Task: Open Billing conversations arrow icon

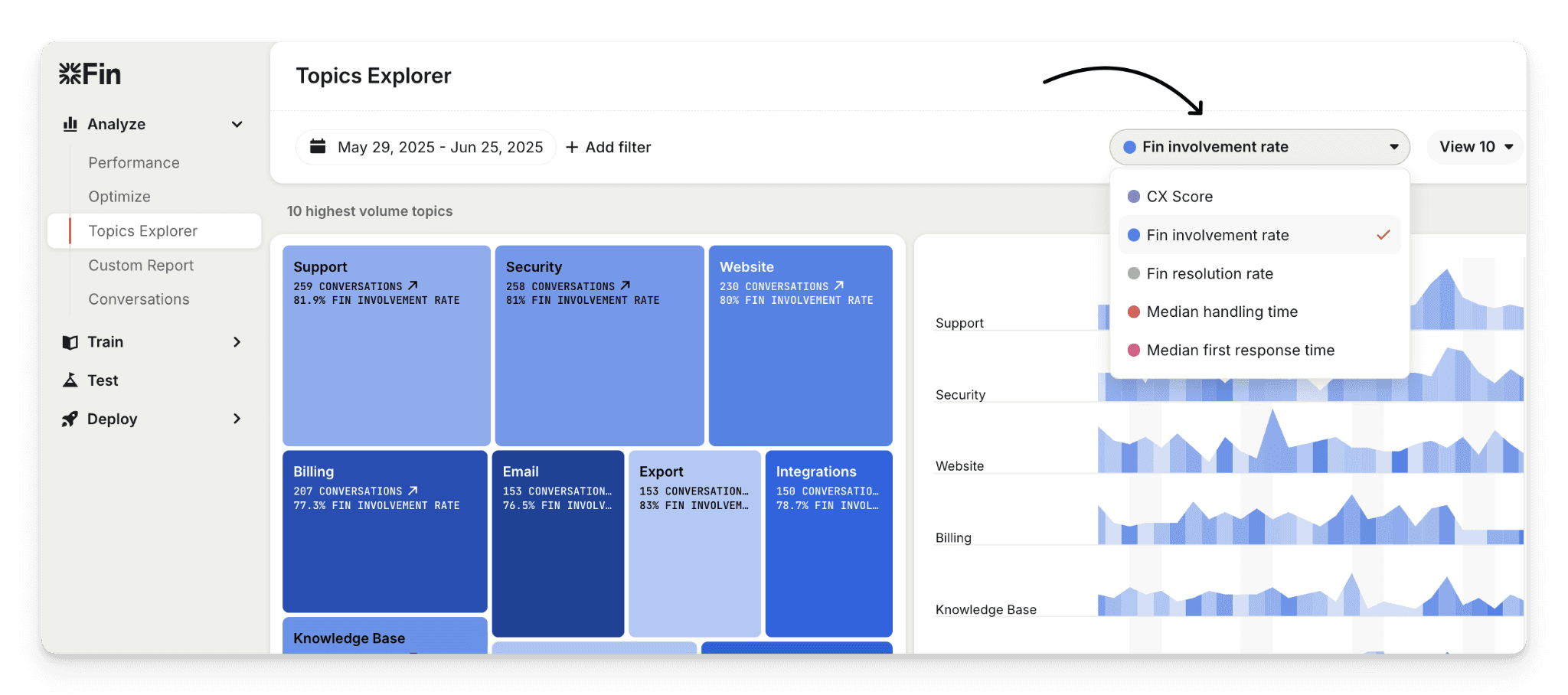Action: tap(413, 491)
